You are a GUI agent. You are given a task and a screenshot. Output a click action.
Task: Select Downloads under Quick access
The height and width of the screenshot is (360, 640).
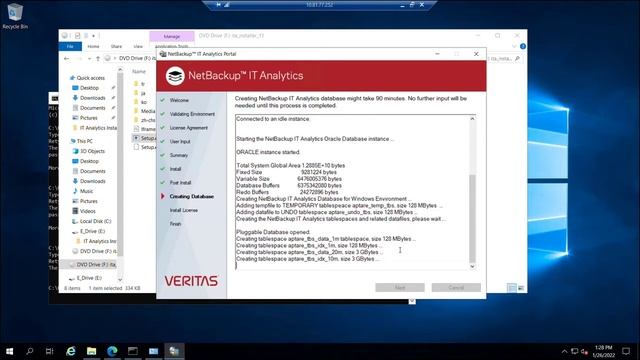tap(92, 98)
